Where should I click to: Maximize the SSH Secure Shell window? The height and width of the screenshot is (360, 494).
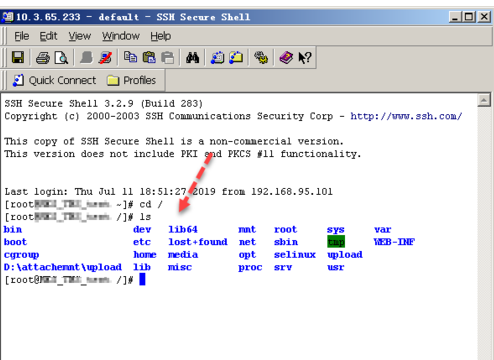pyautogui.click(x=469, y=17)
